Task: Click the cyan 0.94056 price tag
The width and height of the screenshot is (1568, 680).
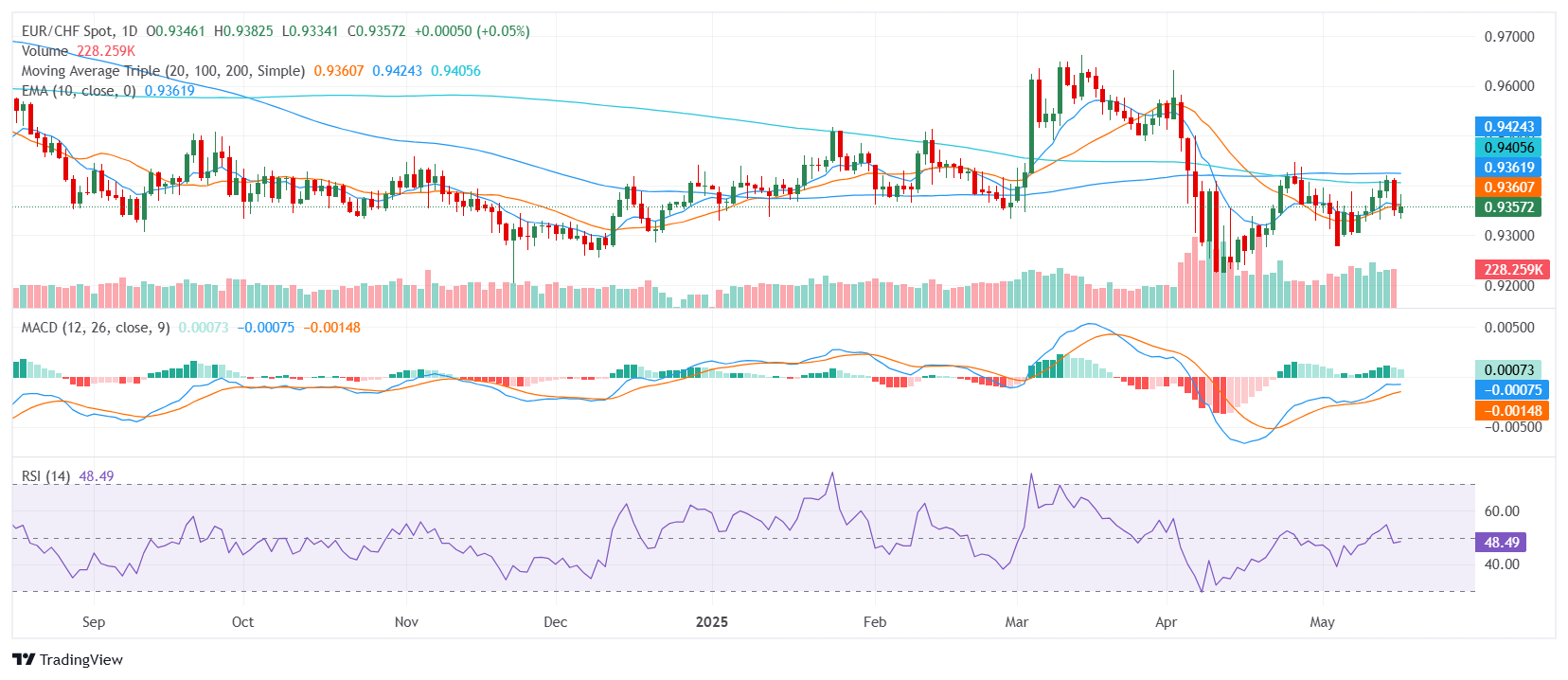Action: tap(1508, 148)
